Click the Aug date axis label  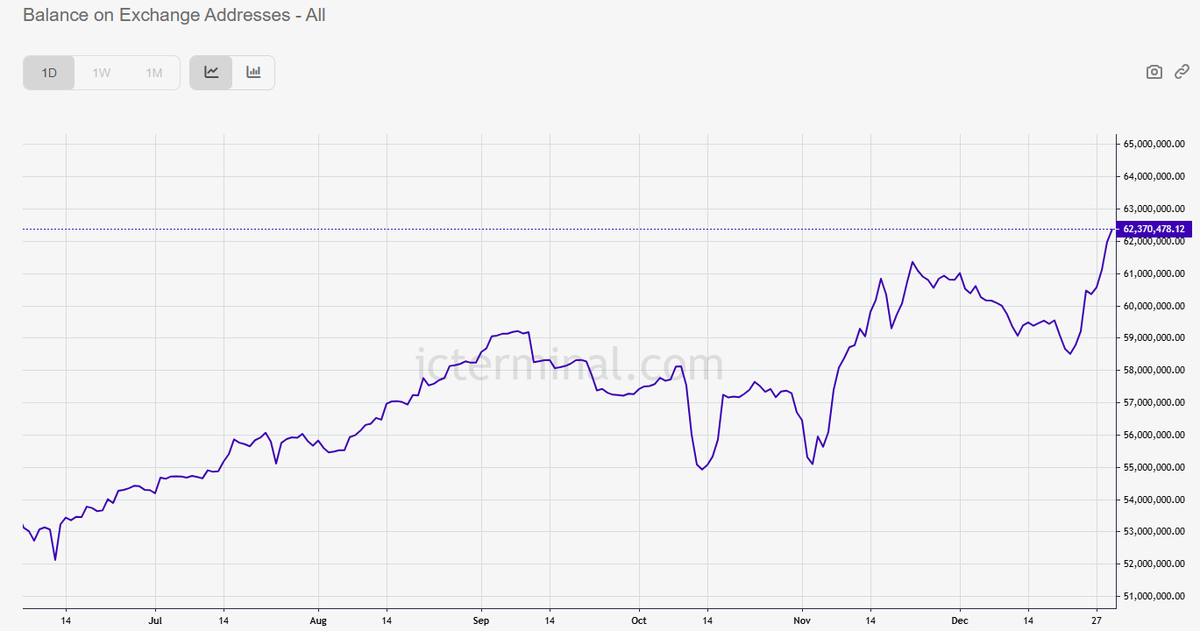pos(318,620)
